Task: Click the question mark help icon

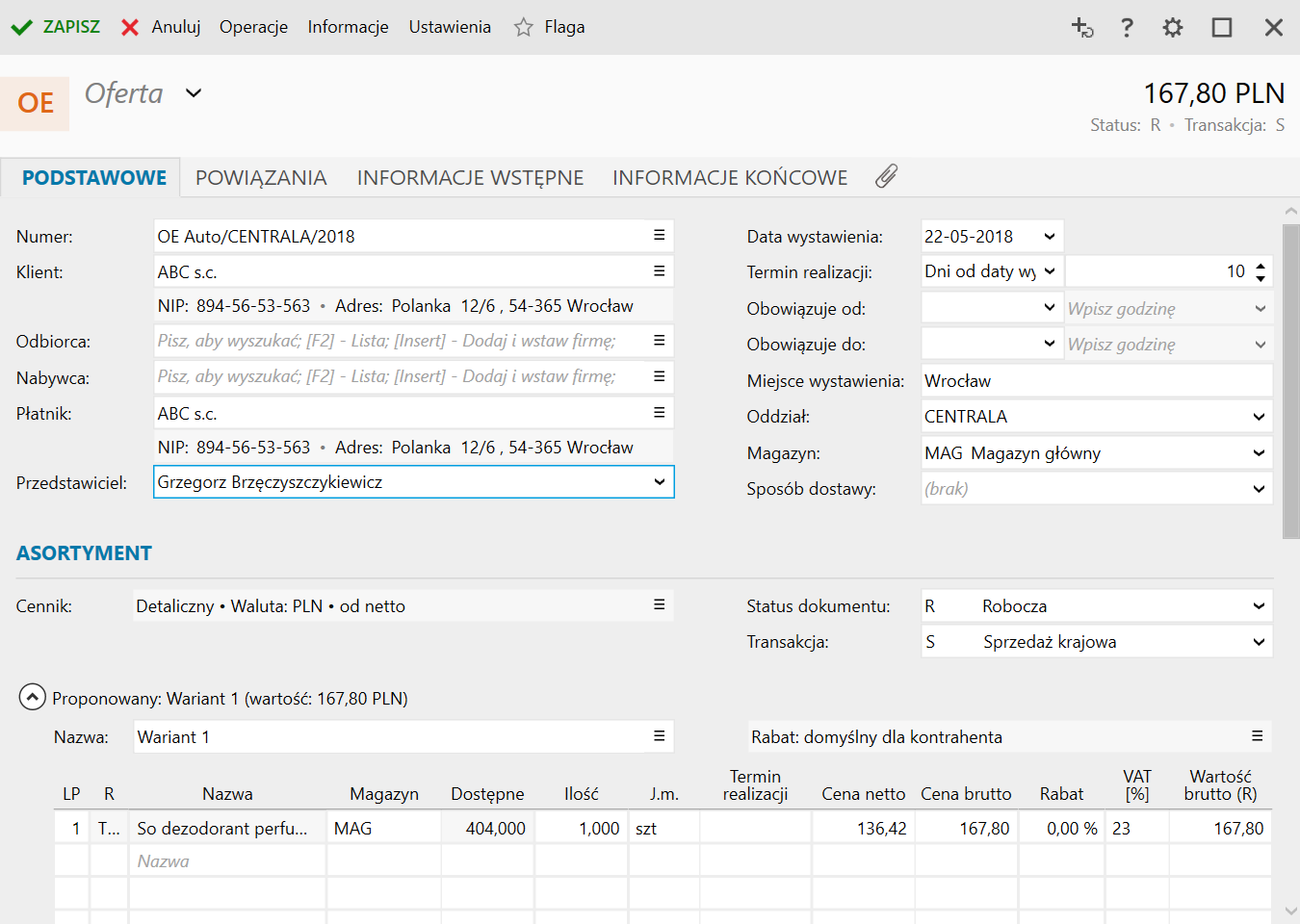Action: pyautogui.click(x=1127, y=28)
